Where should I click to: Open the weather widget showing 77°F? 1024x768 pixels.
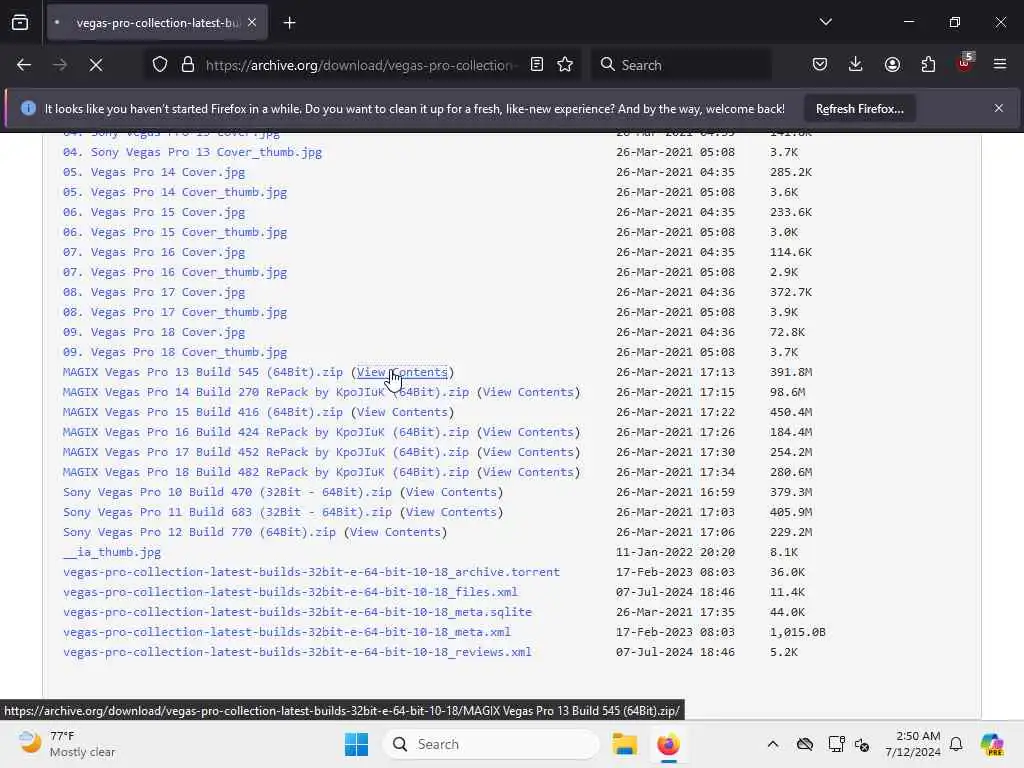click(x=67, y=744)
